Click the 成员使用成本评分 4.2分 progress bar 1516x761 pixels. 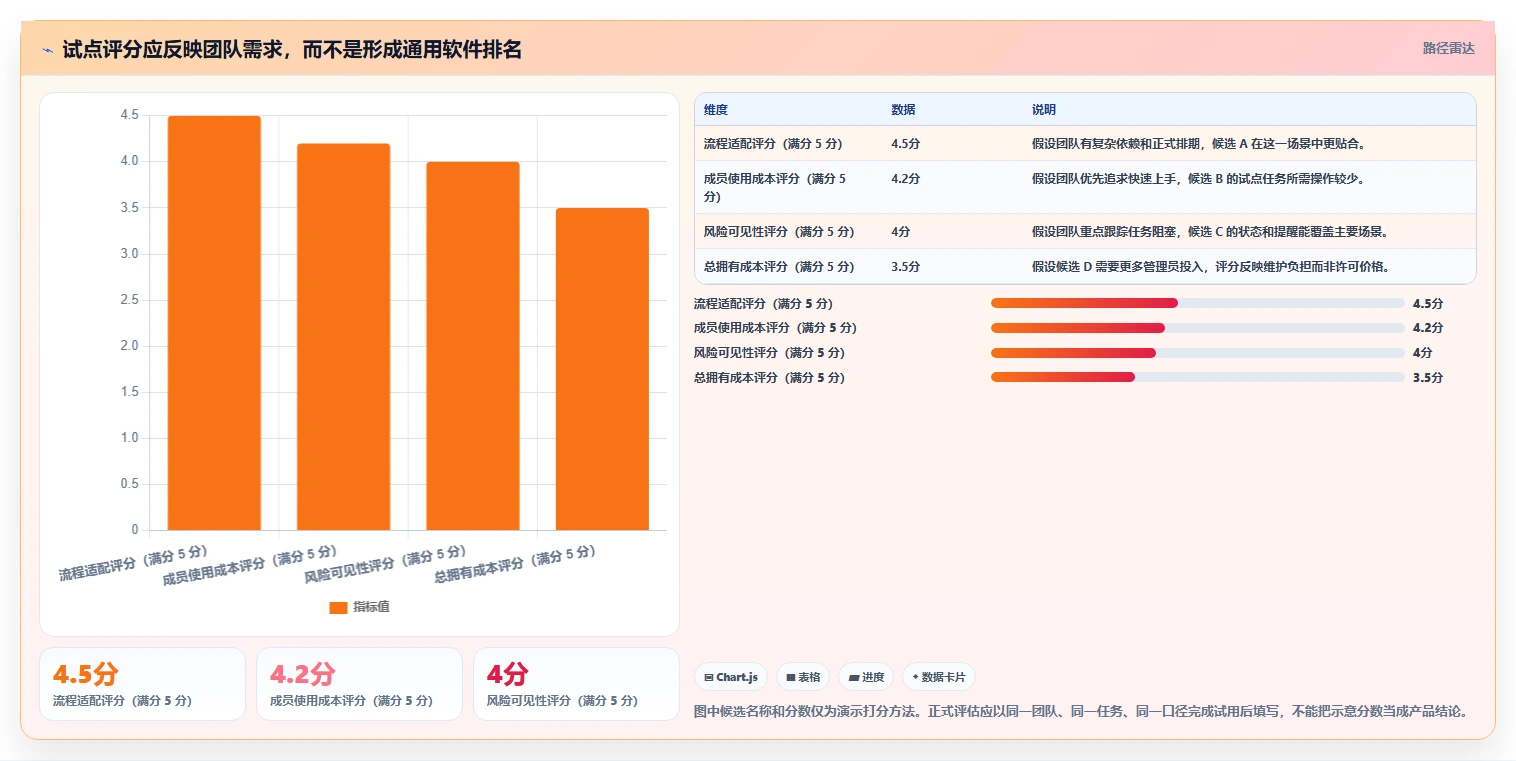(x=1198, y=328)
